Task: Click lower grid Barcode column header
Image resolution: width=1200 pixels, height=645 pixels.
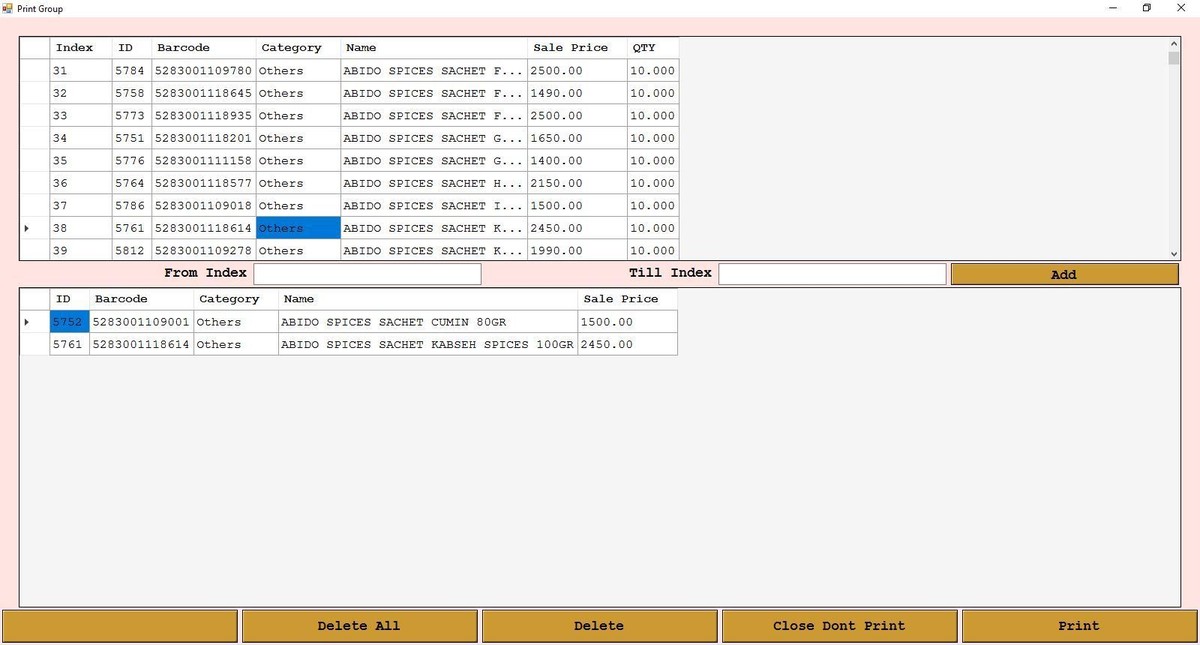Action: click(x=141, y=299)
